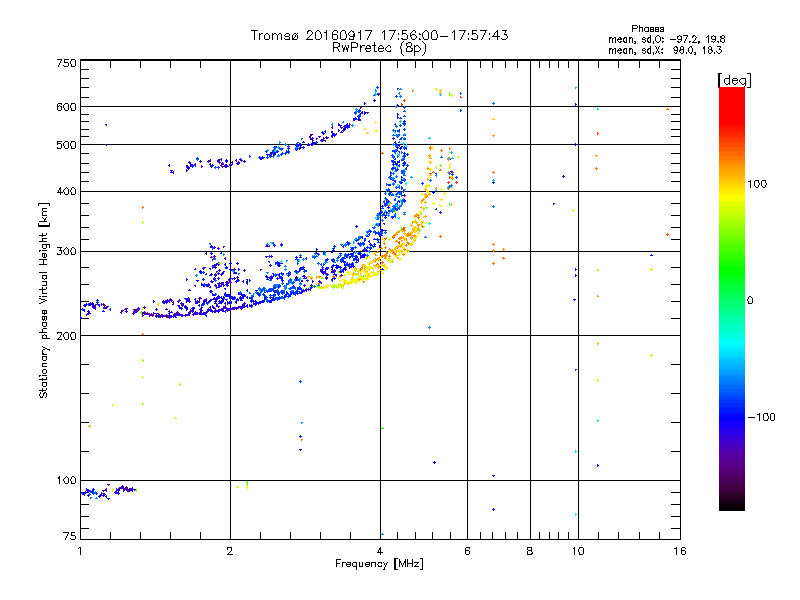Click the plot title 'Tromsø 20160917 17:56:00-17:57:43'

pyautogui.click(x=379, y=35)
